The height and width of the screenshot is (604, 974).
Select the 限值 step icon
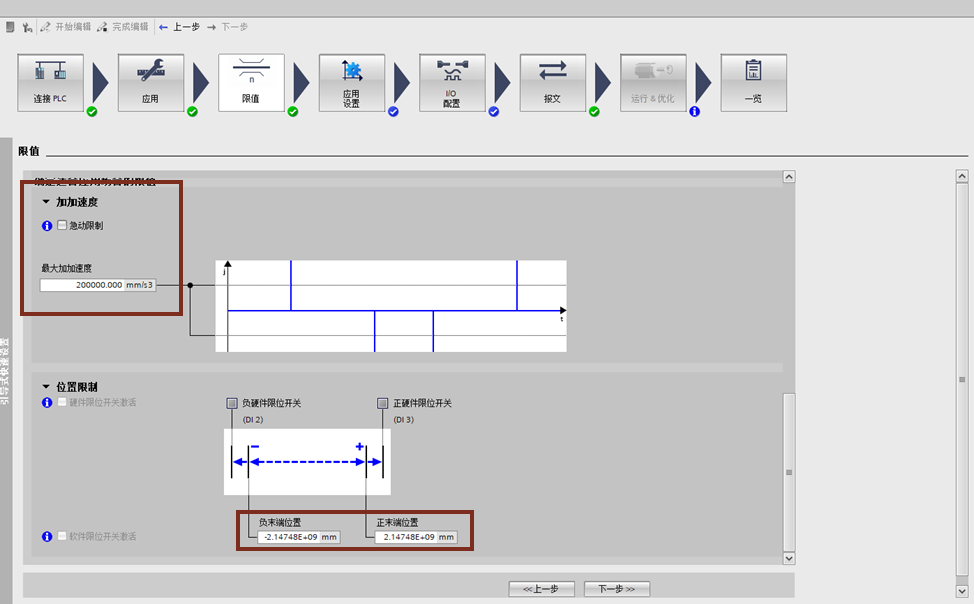251,82
